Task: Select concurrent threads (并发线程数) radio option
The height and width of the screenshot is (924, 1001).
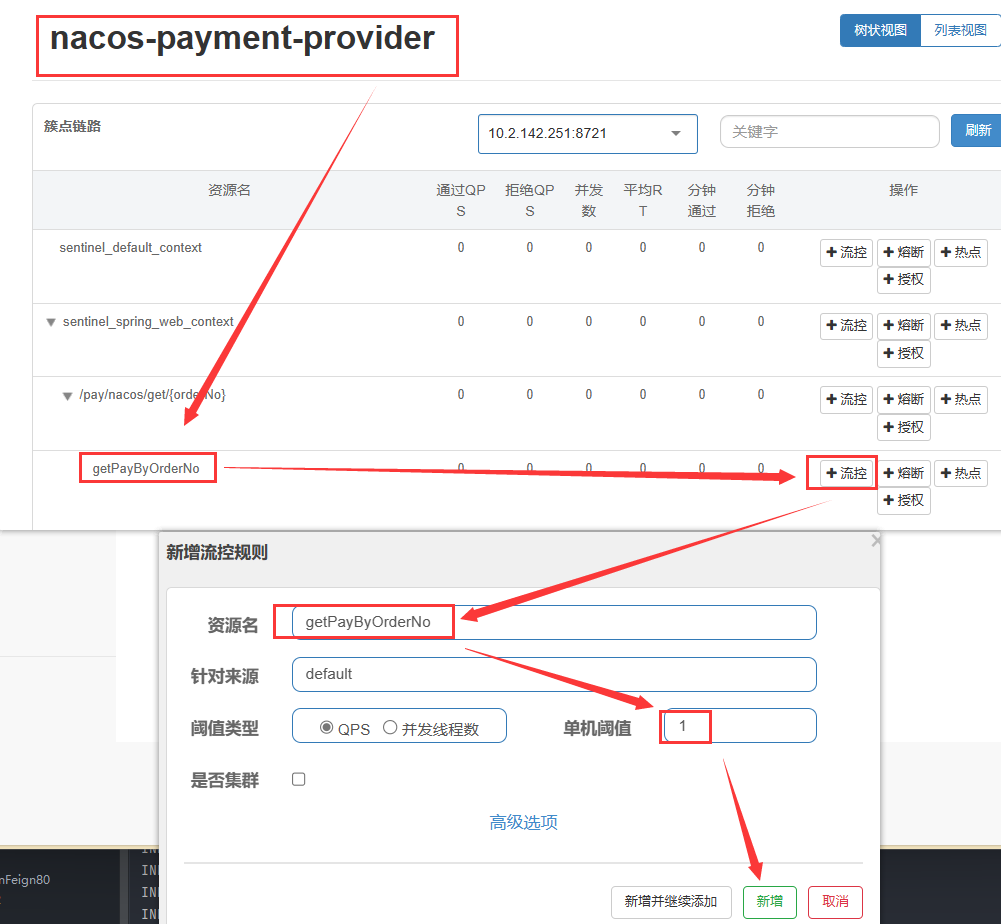Action: tap(390, 727)
